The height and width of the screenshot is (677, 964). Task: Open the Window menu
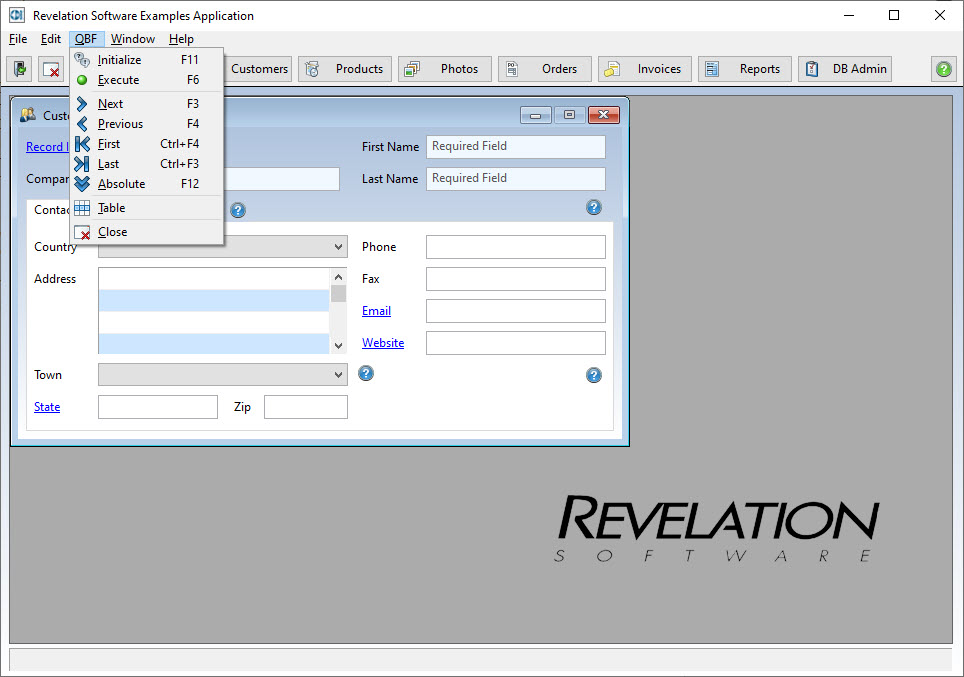[133, 39]
